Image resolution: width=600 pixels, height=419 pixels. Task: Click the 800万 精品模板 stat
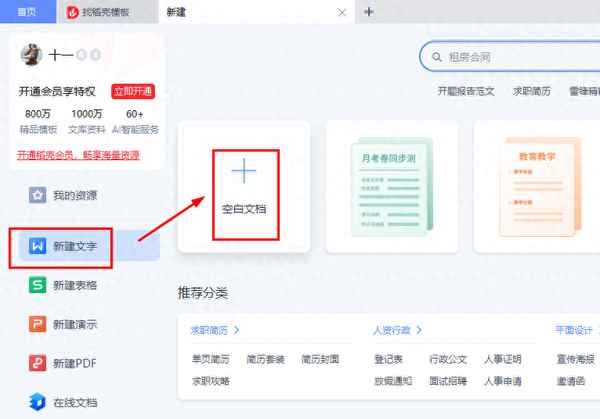click(38, 121)
